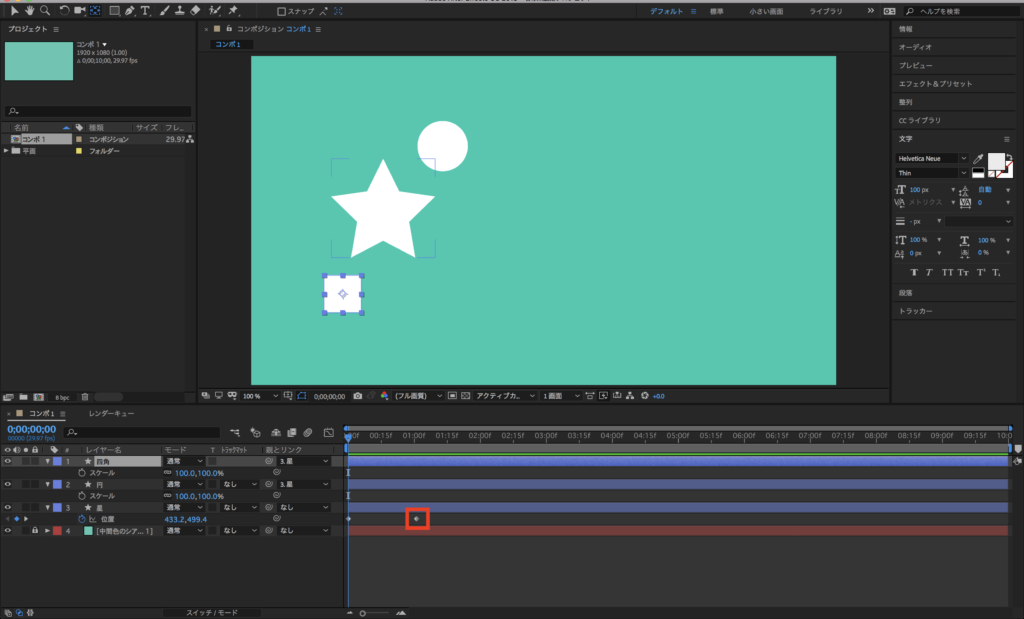1024x619 pixels.
Task: Click the snapshot camera icon below the viewer
Action: click(357, 395)
